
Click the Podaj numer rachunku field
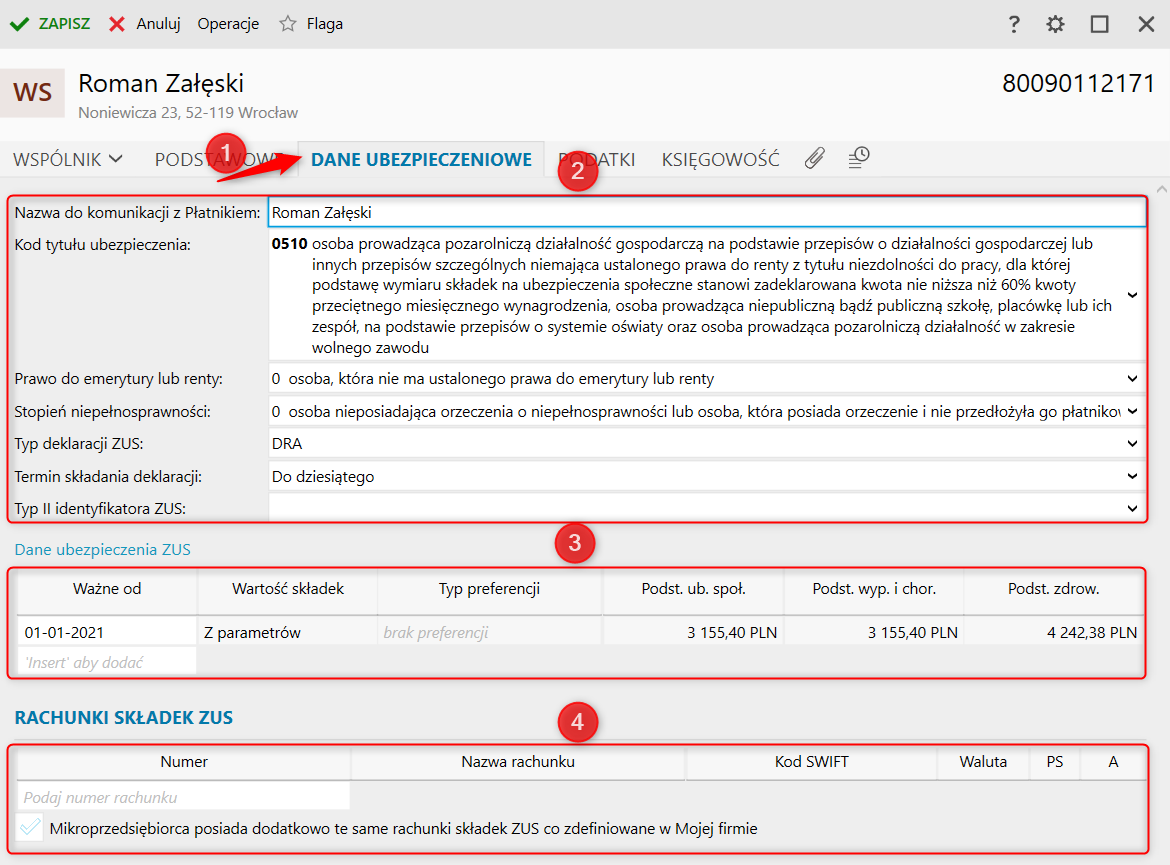pyautogui.click(x=184, y=797)
